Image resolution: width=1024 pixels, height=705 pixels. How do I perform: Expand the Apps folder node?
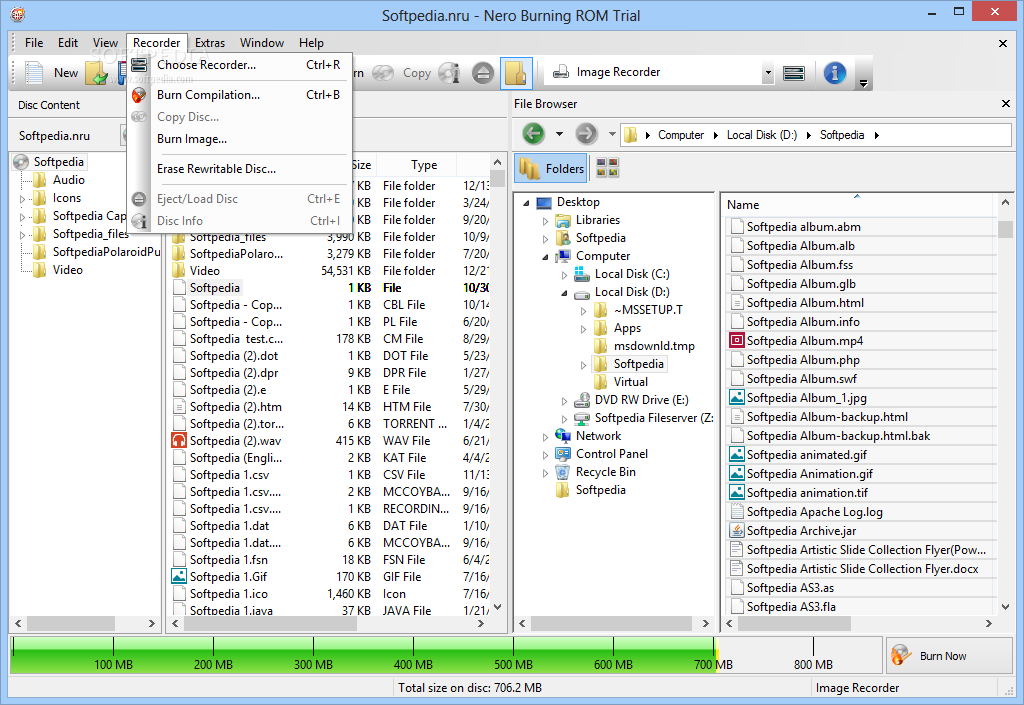tap(583, 329)
